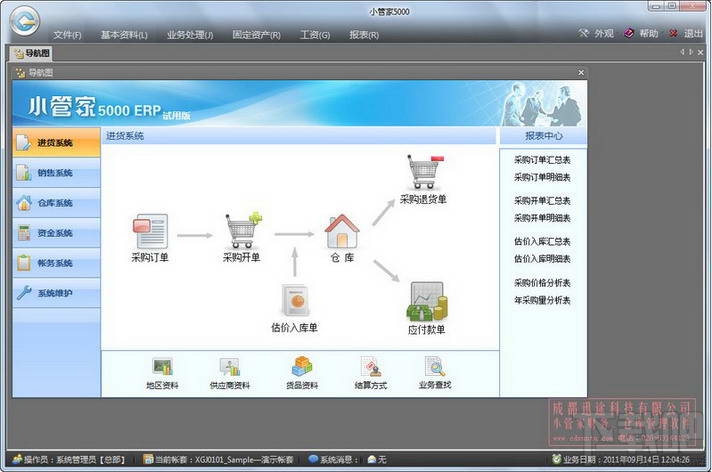Open the 供应商资料 icon
The image size is (712, 472).
[x=230, y=367]
